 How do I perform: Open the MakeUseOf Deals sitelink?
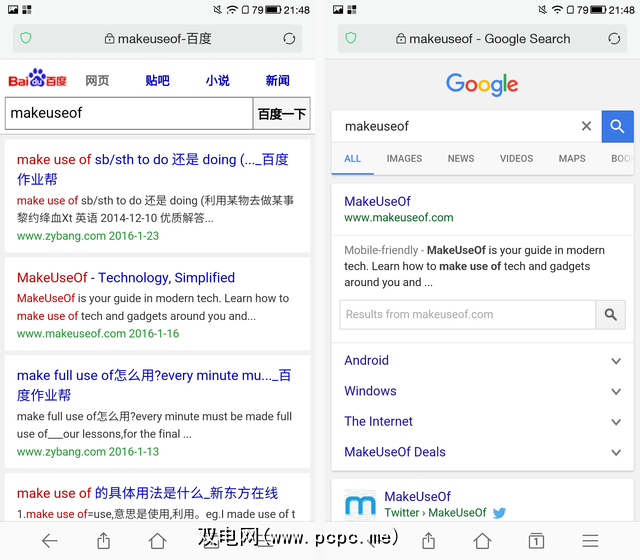[x=395, y=452]
